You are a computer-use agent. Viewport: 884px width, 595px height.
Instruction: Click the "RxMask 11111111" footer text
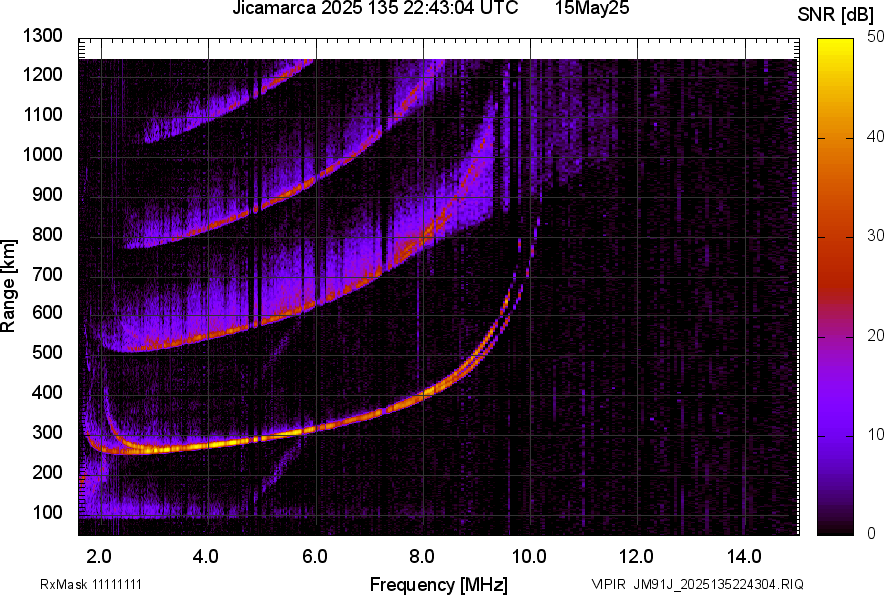point(91,584)
